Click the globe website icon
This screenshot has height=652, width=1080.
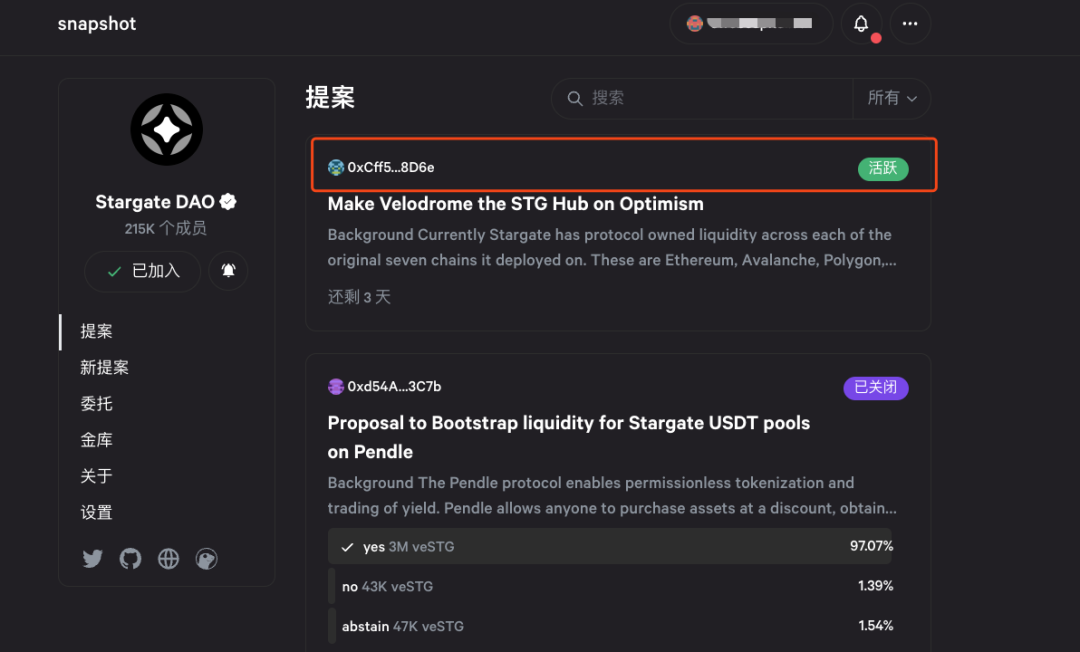[168, 559]
